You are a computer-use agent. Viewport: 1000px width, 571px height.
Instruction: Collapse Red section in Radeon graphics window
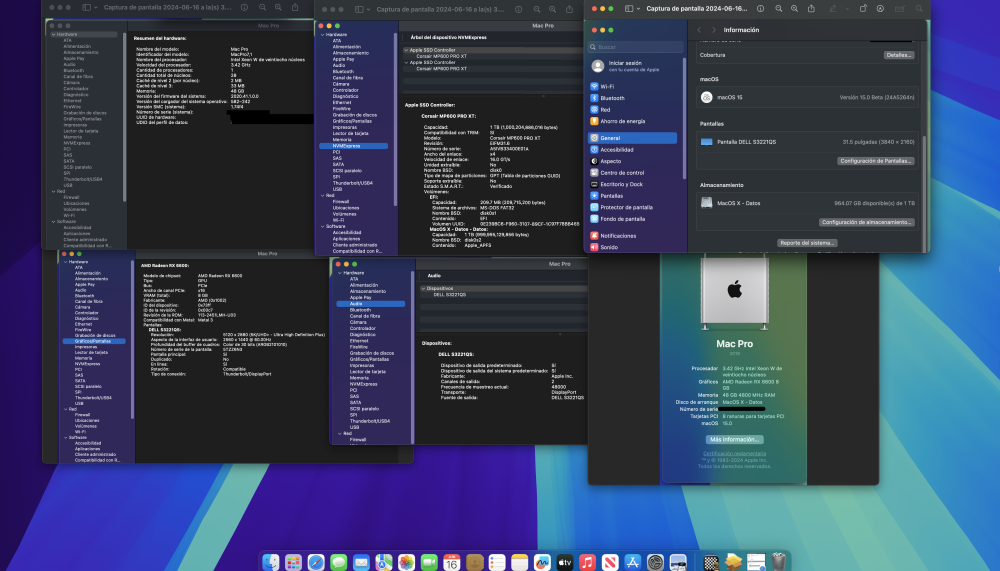(x=66, y=409)
